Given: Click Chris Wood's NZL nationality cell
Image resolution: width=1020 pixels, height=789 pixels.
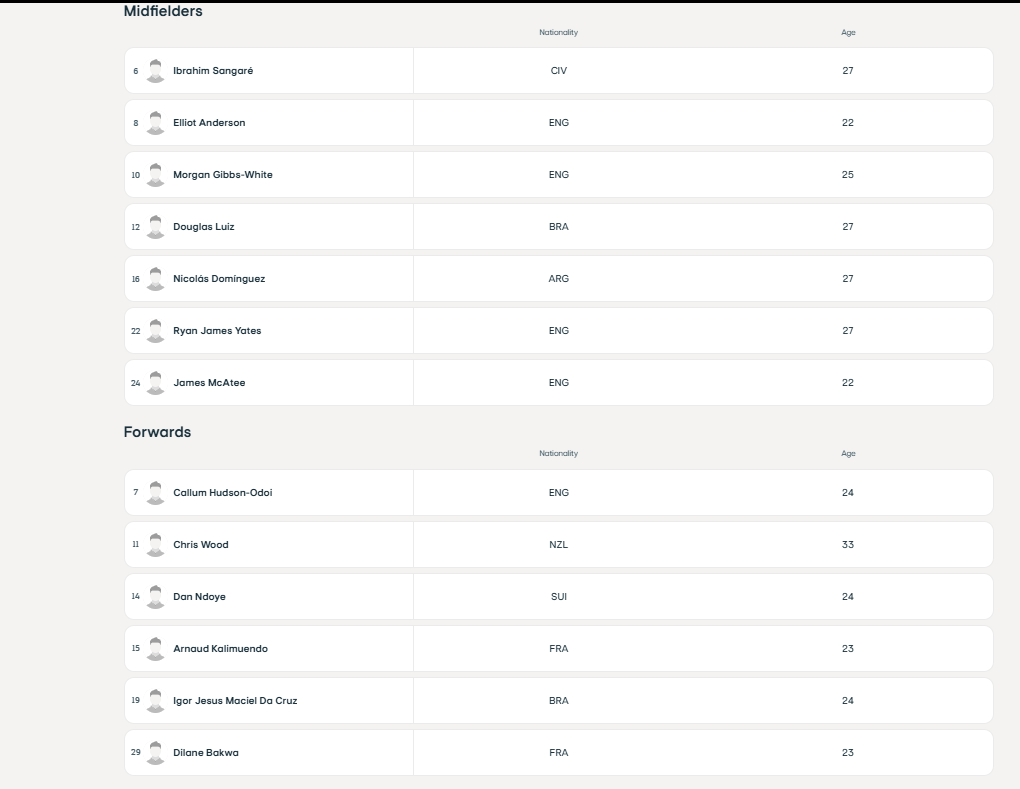Looking at the screenshot, I should [558, 545].
